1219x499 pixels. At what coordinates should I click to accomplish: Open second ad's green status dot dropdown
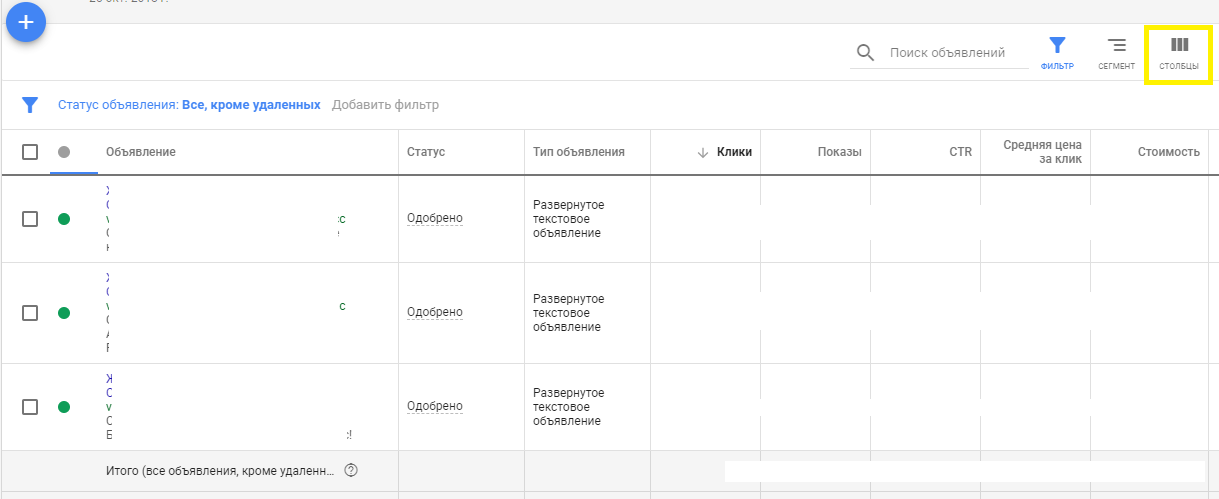pos(64,313)
